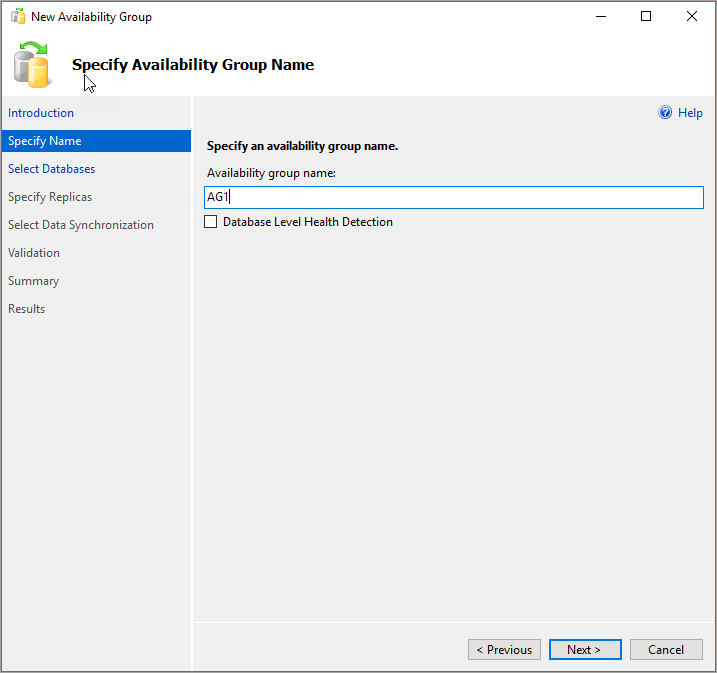717x673 pixels.
Task: Open the Summary step
Action: pos(33,281)
